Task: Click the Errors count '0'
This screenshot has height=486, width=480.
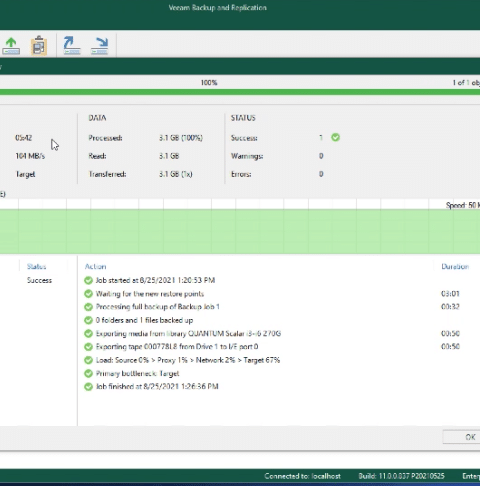Action: tap(321, 174)
